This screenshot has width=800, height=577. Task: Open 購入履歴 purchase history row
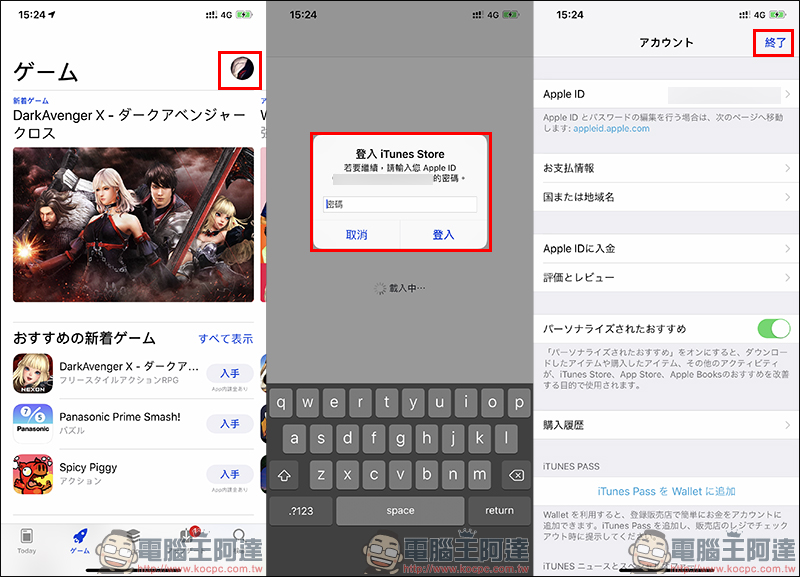[666, 425]
